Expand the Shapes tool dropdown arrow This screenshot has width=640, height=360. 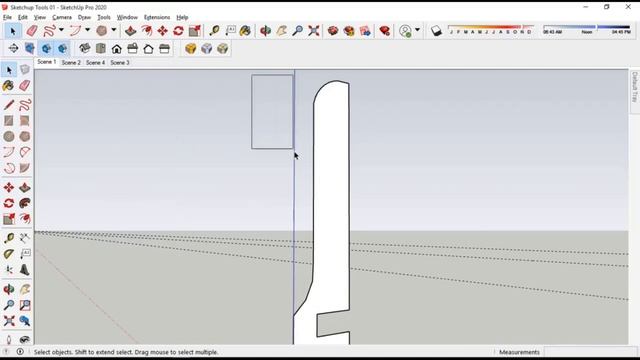113,30
